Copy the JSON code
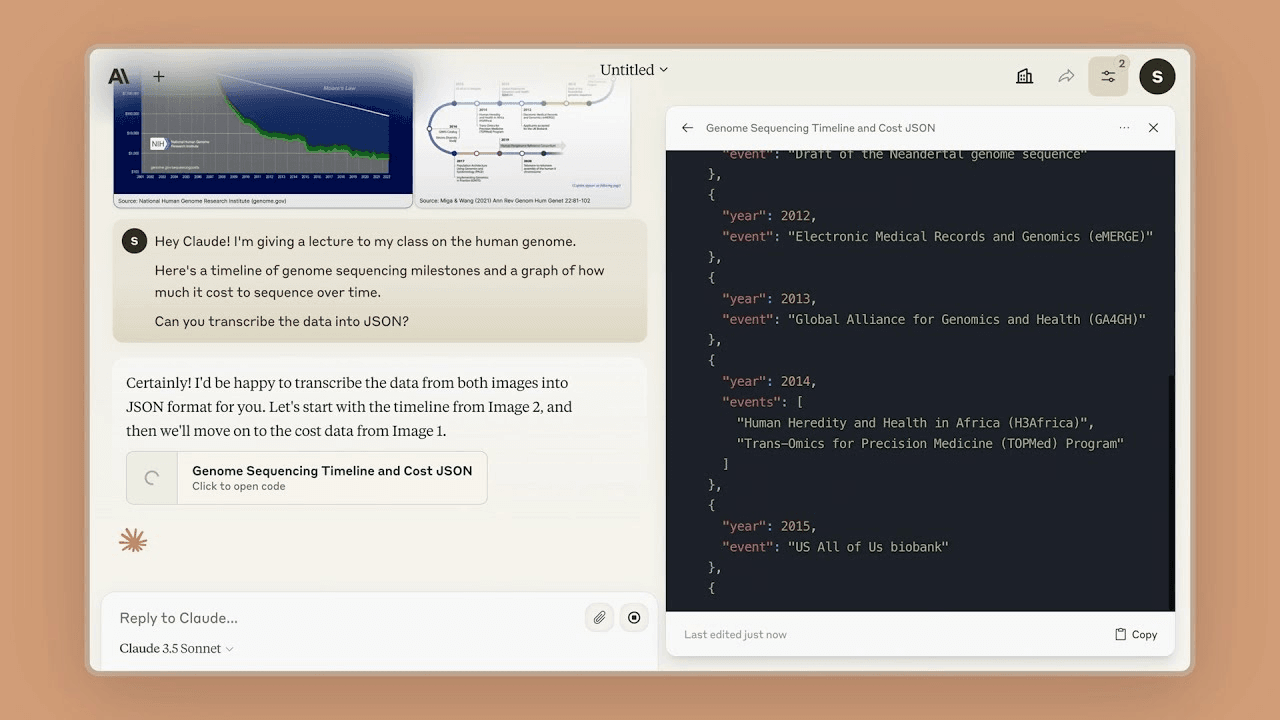 (x=1136, y=635)
